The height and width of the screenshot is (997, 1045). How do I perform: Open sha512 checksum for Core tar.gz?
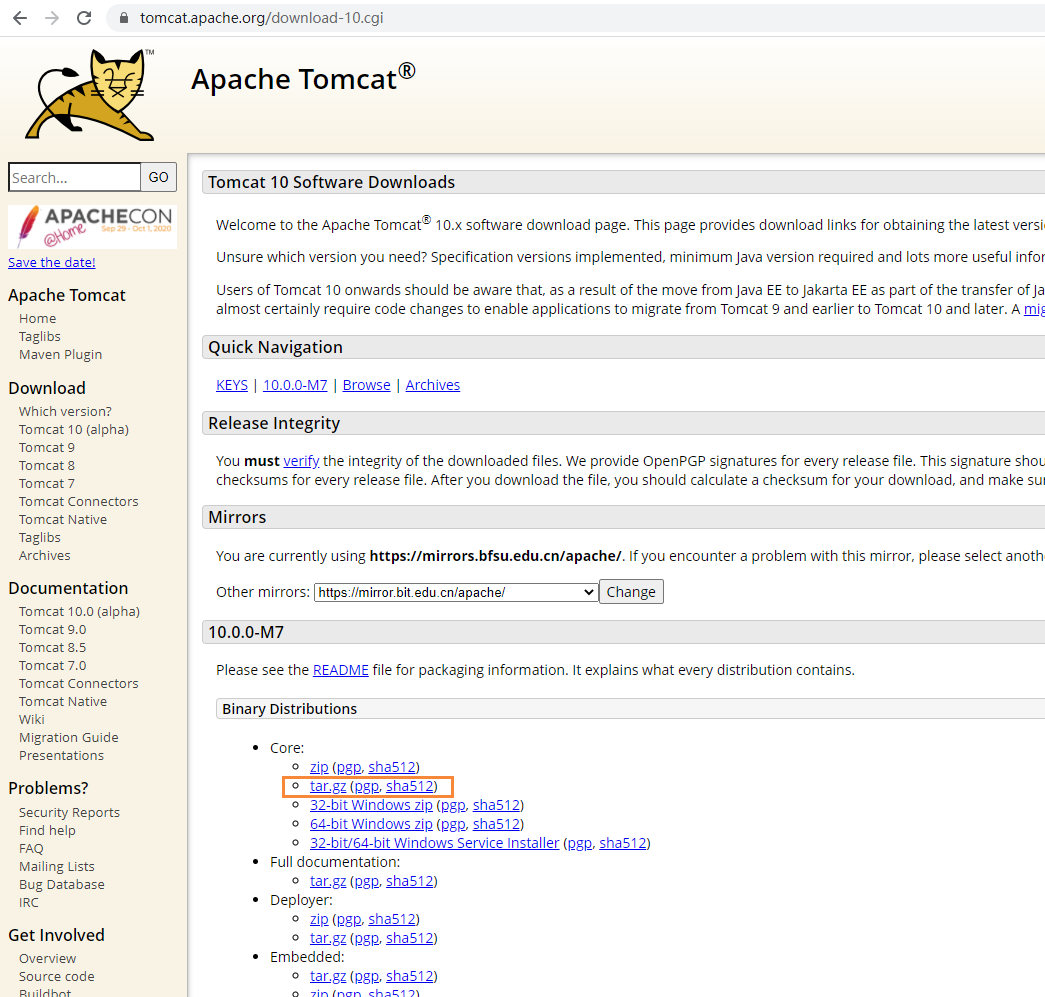(410, 786)
